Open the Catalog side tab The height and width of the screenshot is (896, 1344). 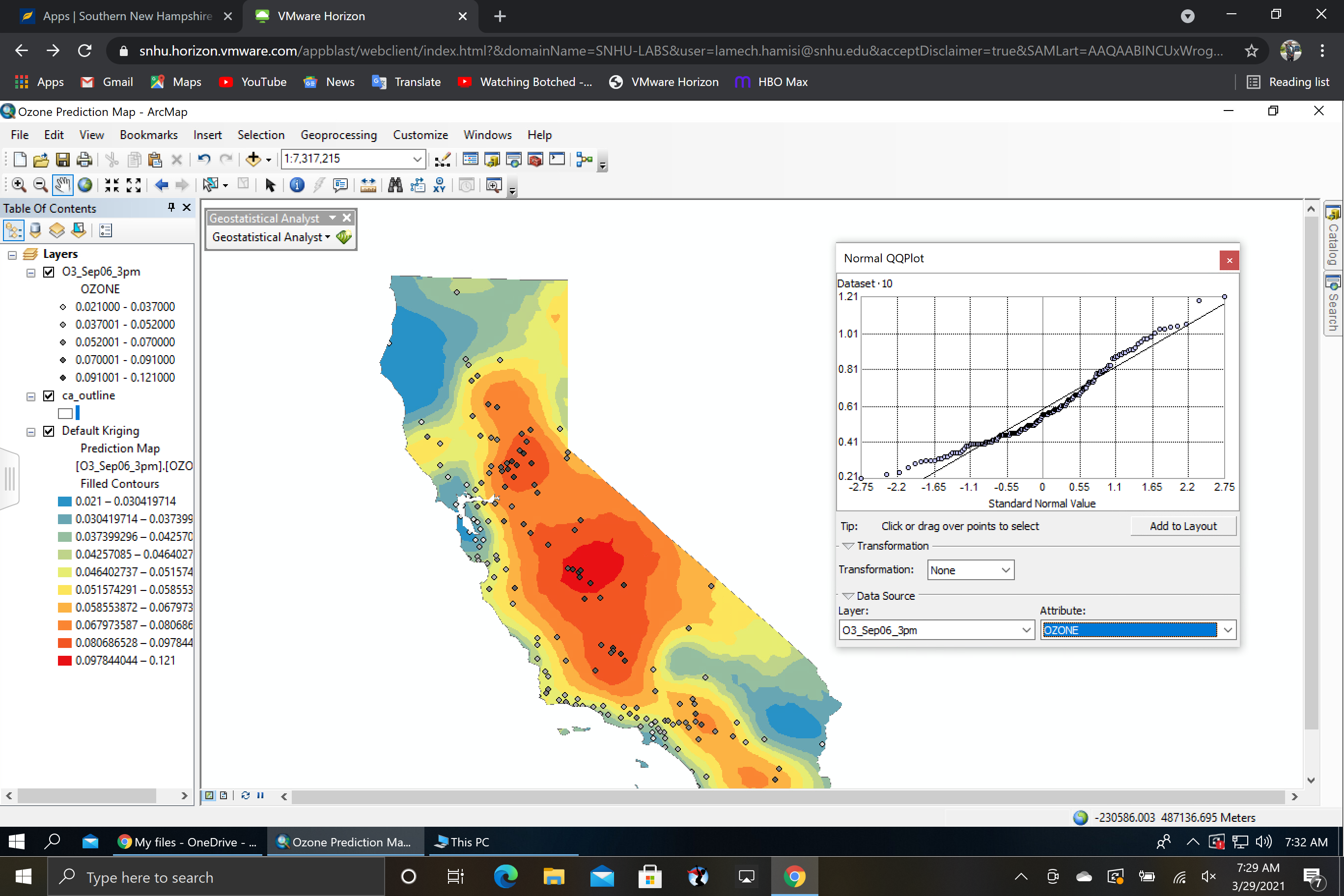coord(1333,236)
